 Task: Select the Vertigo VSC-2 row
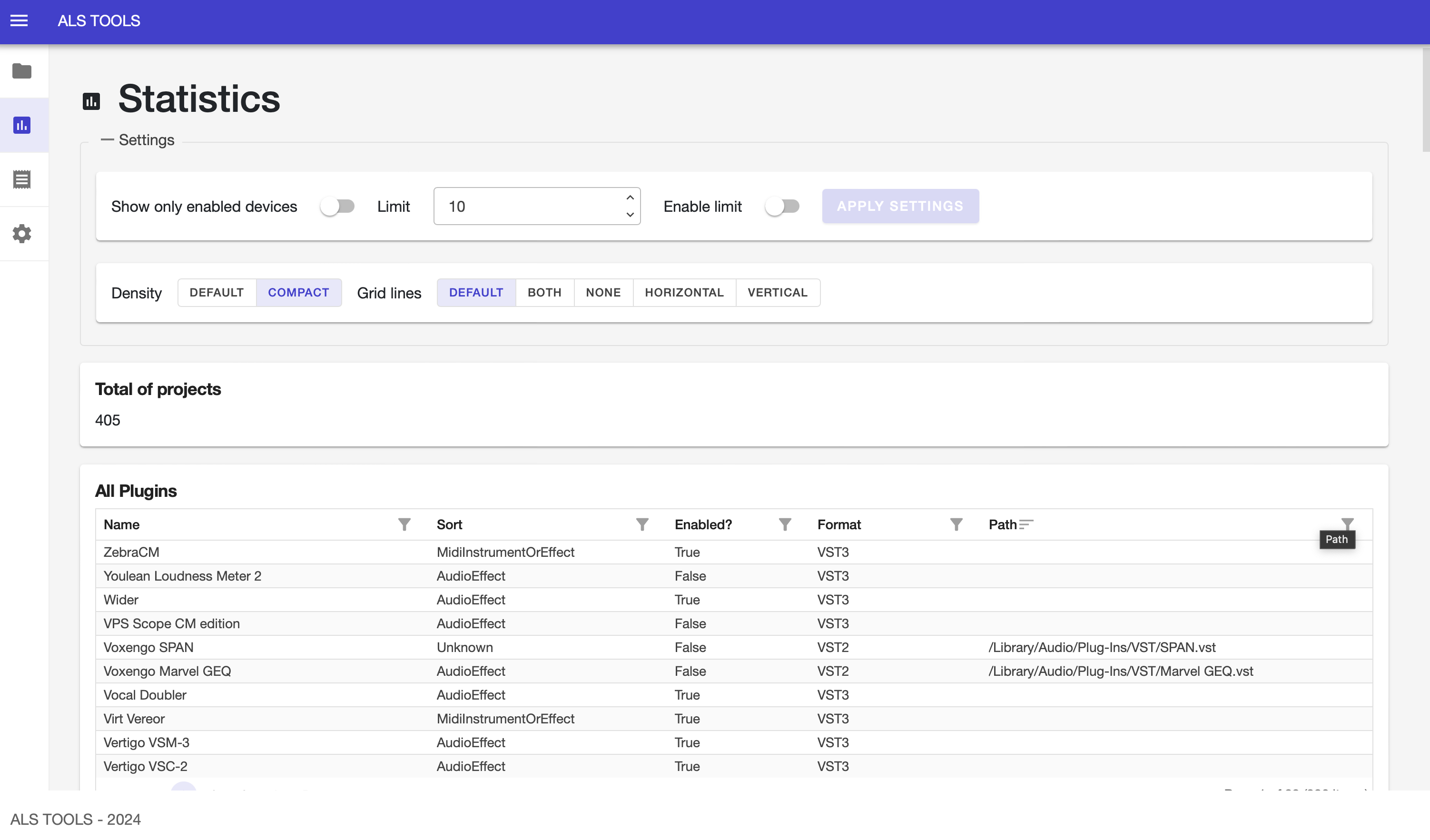(734, 766)
